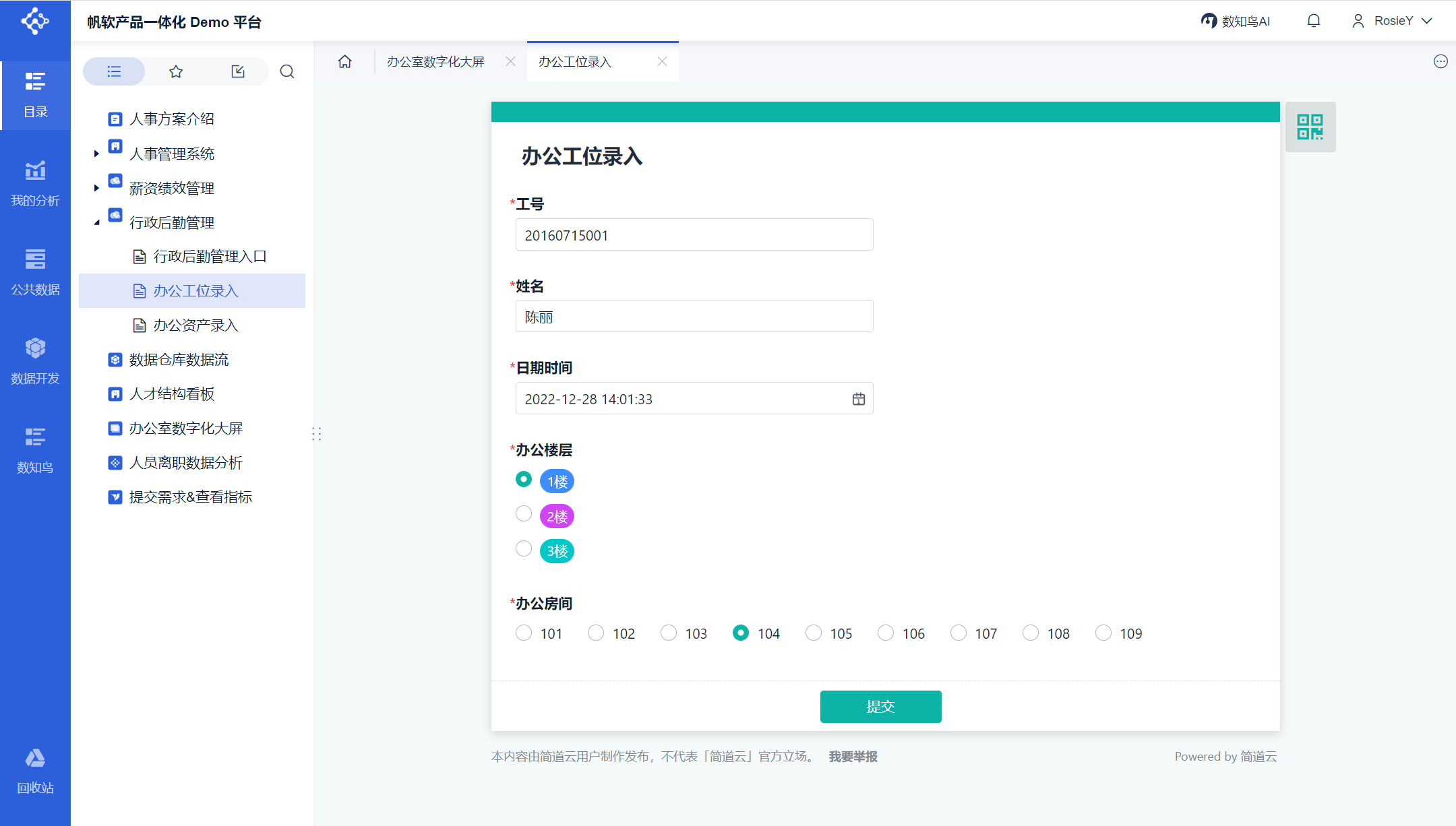This screenshot has width=1456, height=826.
Task: Go to home icon tab
Action: [345, 62]
